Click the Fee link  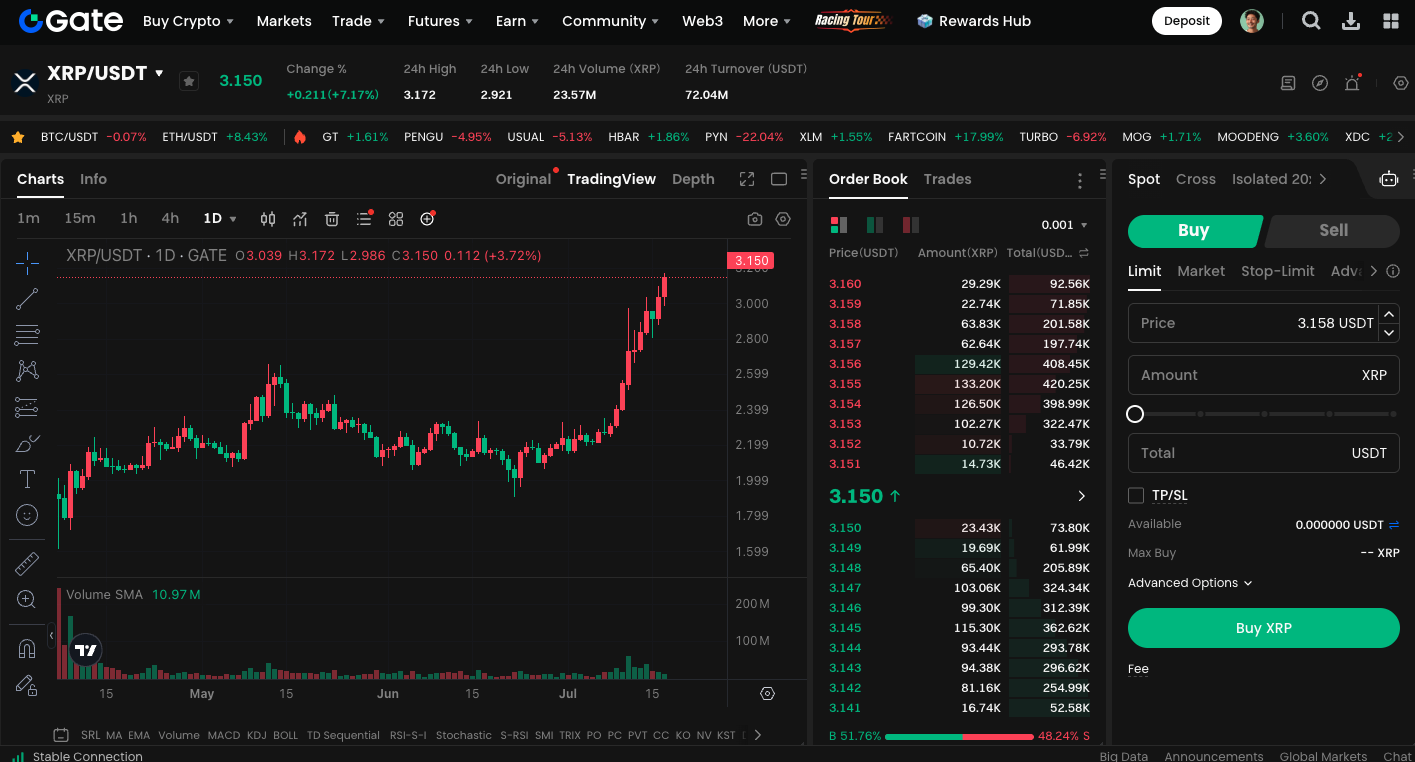coord(1138,669)
